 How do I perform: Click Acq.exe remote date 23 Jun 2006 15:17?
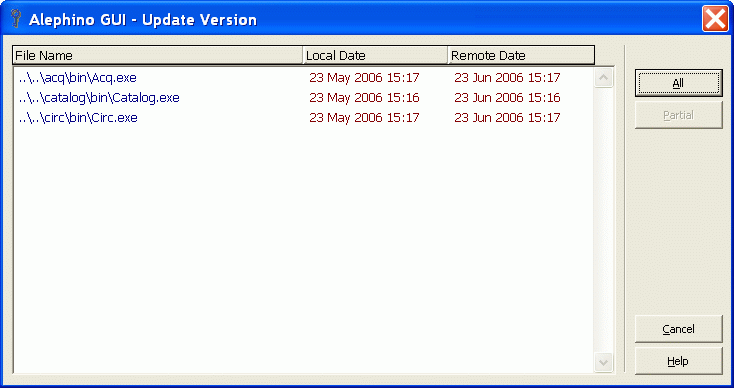pyautogui.click(x=507, y=77)
